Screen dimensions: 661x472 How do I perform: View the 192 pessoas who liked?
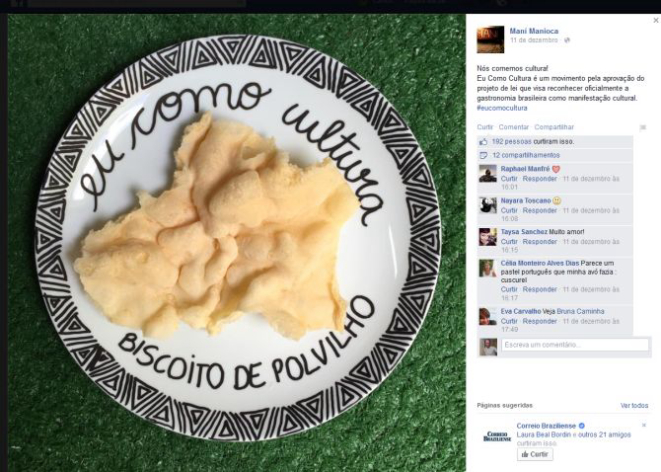pos(511,142)
